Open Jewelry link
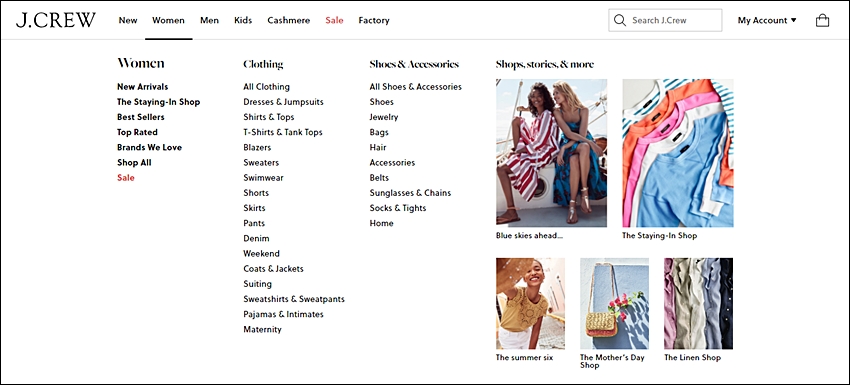850x385 pixels. [x=384, y=117]
